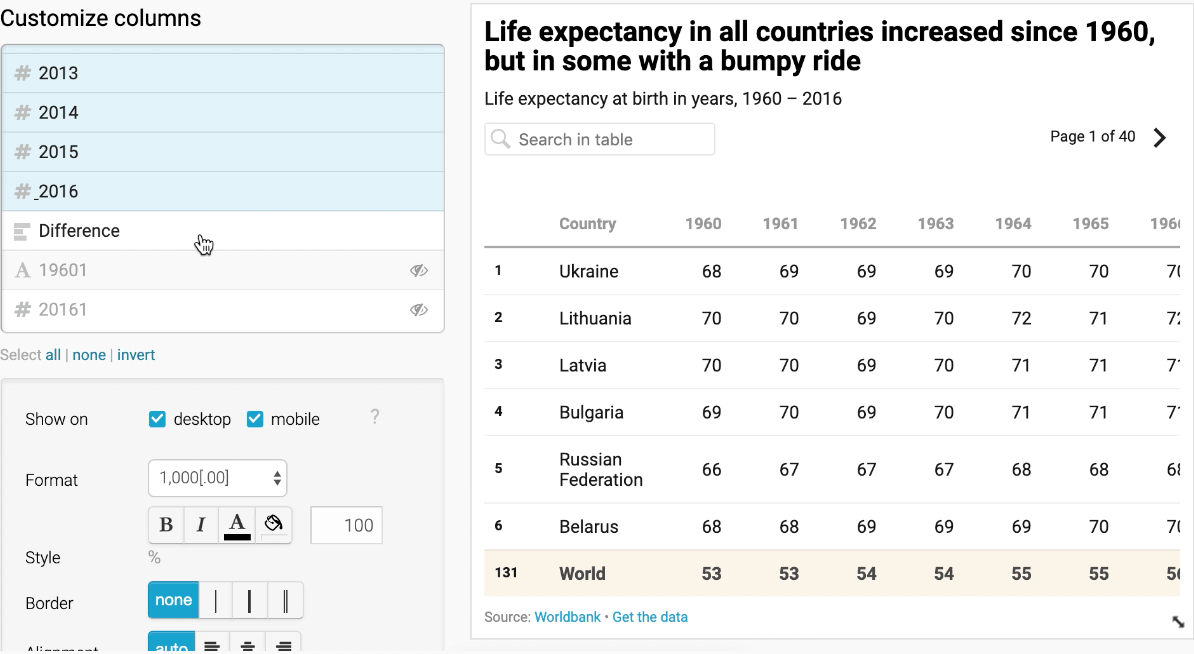Select the double line border option
This screenshot has height=654, width=1194.
[x=286, y=601]
